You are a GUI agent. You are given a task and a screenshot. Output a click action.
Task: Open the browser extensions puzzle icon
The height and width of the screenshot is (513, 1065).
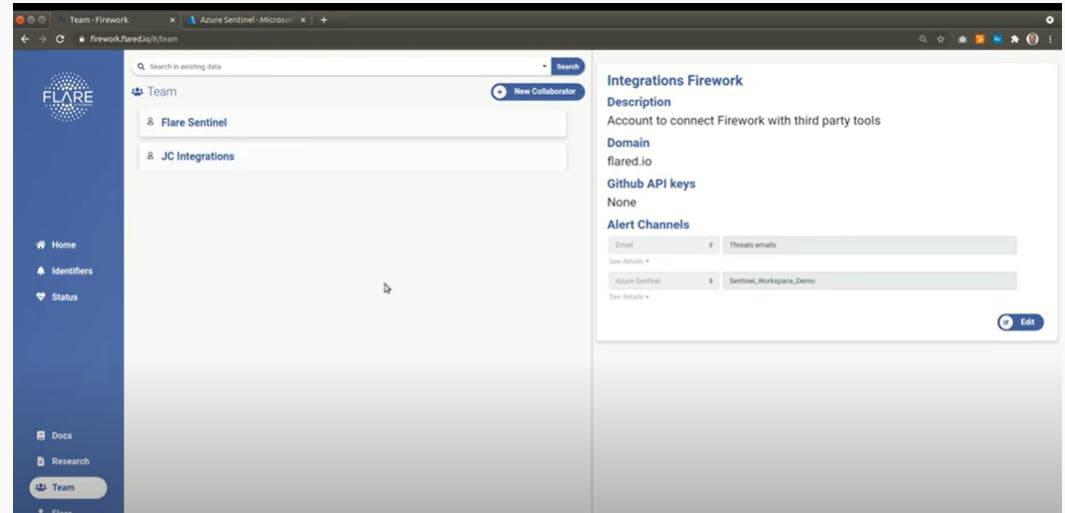pos(1015,39)
